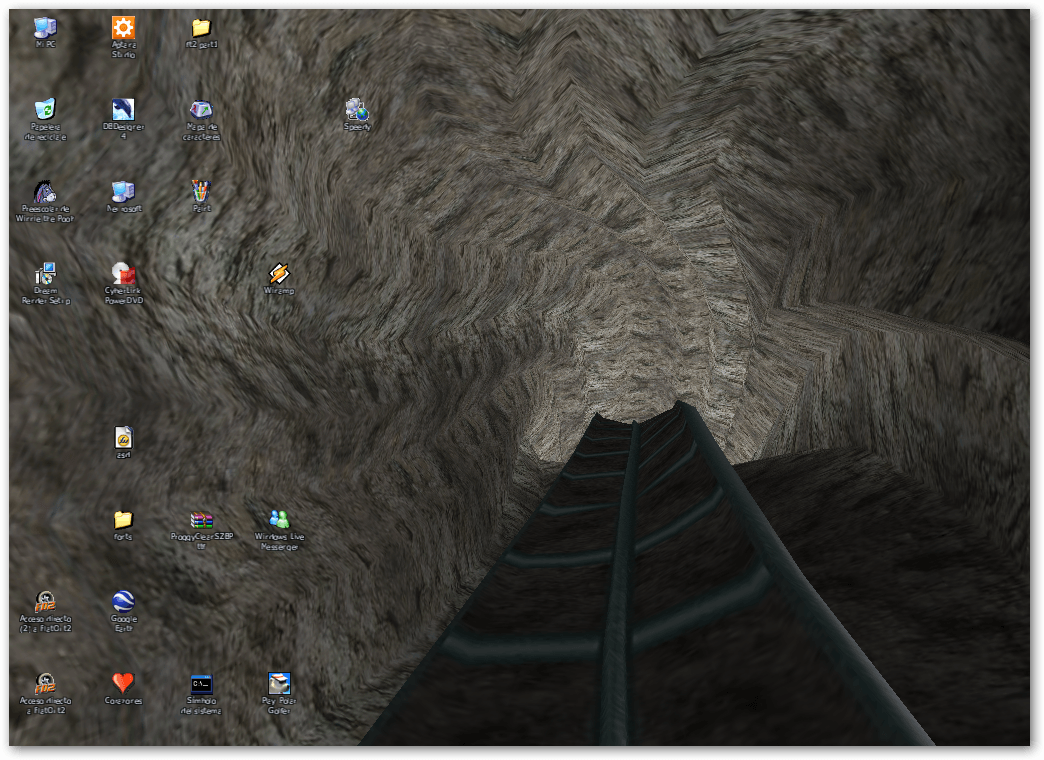Select the Dream Render Setup installer
The width and height of the screenshot is (1044, 760).
(45, 274)
